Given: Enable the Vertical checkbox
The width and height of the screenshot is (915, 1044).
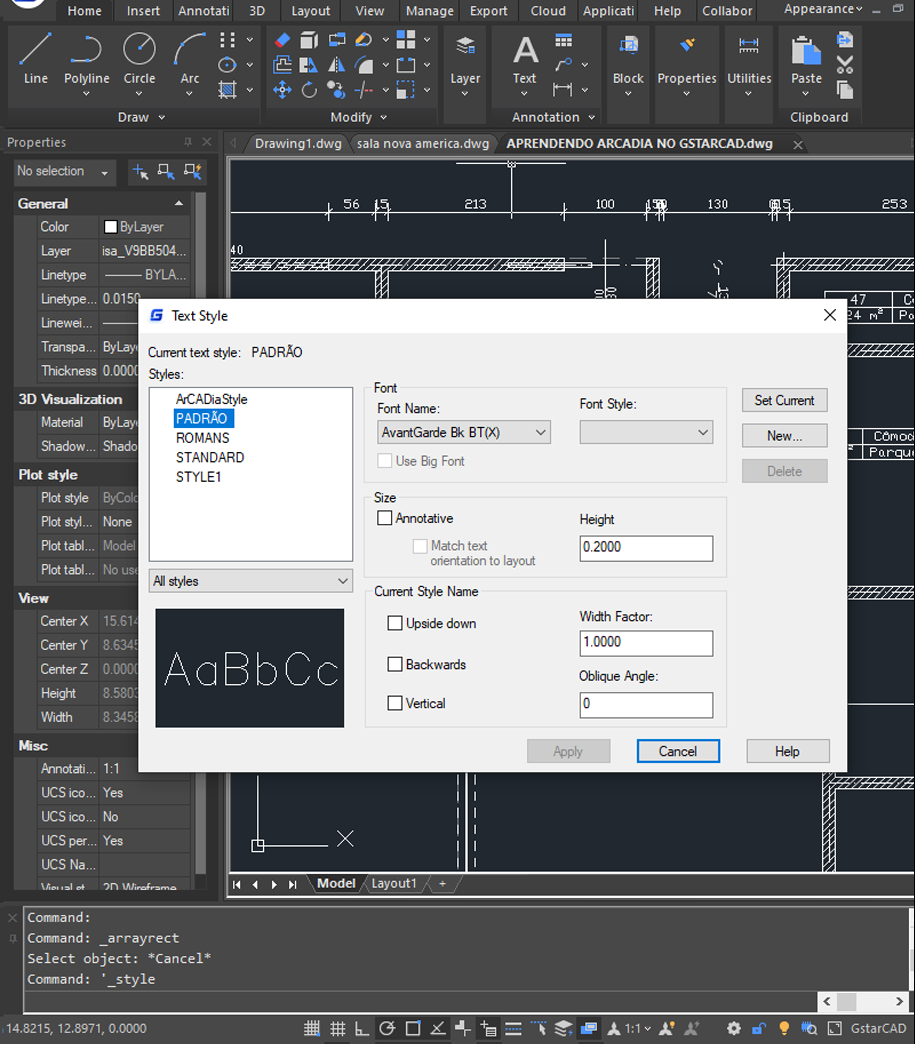Looking at the screenshot, I should pyautogui.click(x=395, y=703).
